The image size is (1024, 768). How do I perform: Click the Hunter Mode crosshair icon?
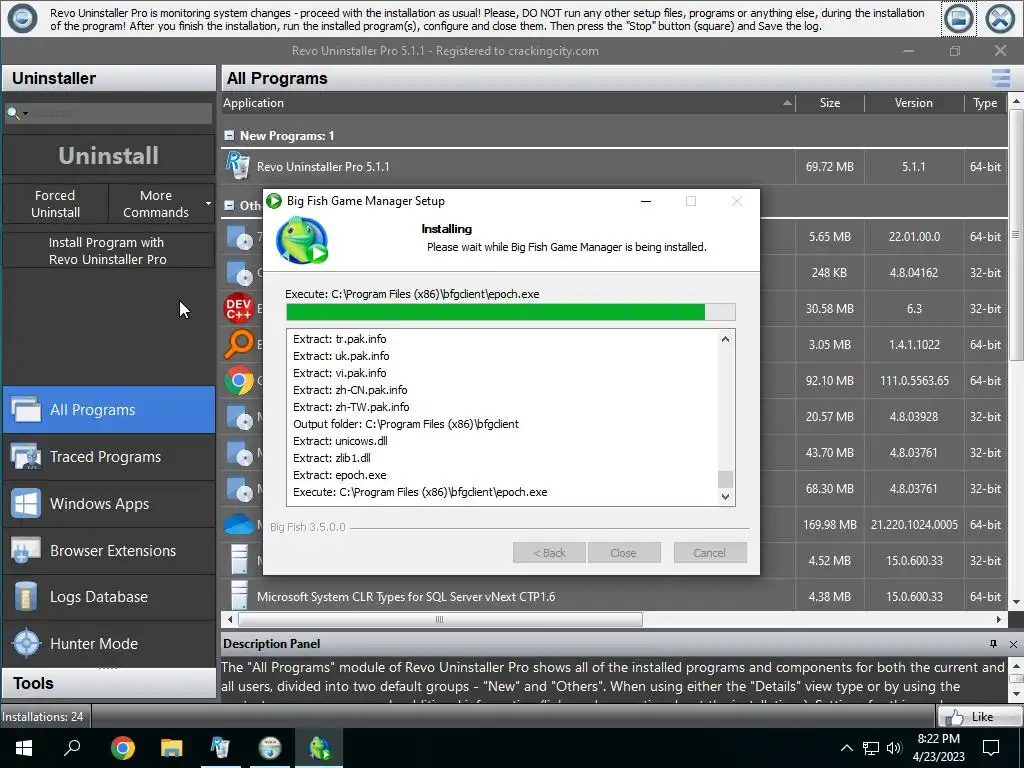point(26,643)
